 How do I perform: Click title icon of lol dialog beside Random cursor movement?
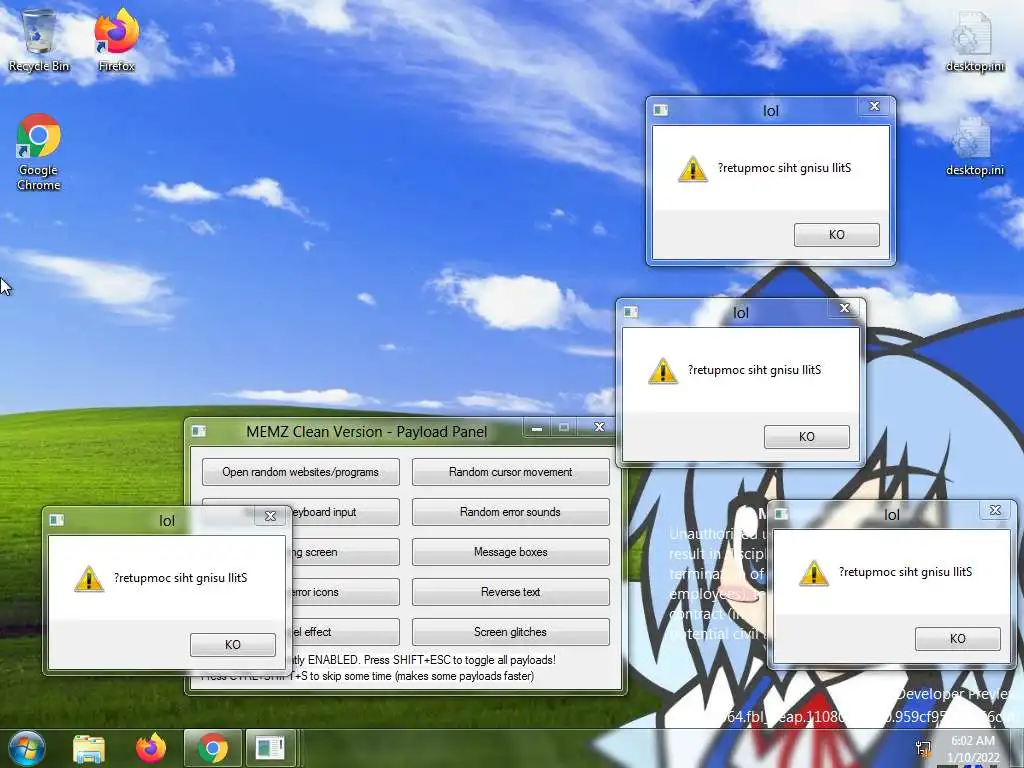630,312
